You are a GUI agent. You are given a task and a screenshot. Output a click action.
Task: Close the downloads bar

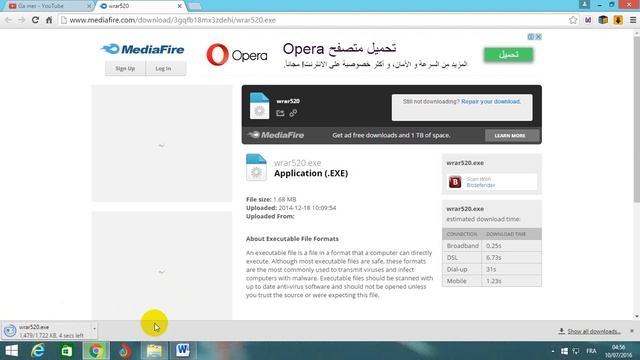(x=632, y=331)
